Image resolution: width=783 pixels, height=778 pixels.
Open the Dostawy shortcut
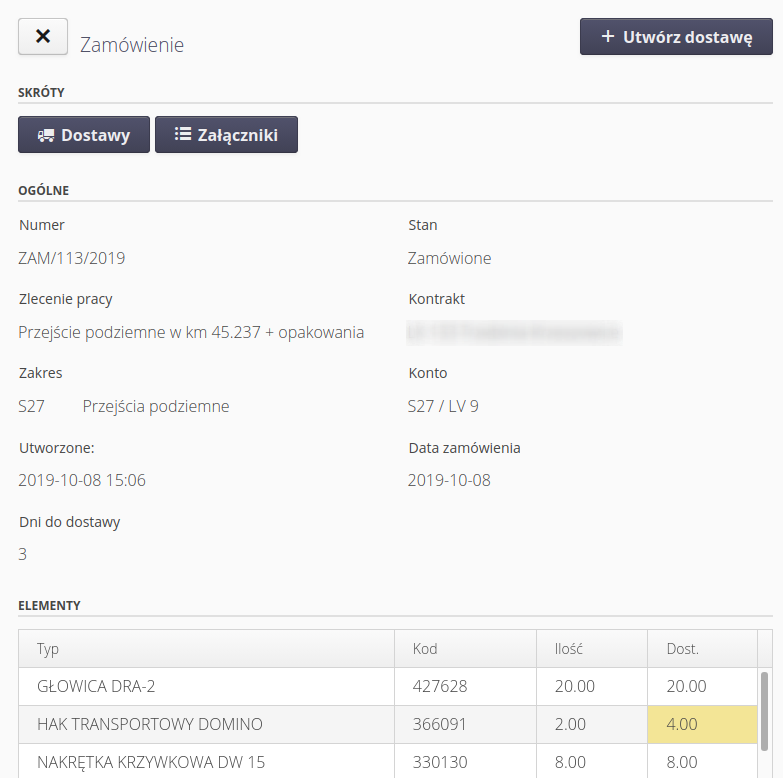tap(84, 135)
